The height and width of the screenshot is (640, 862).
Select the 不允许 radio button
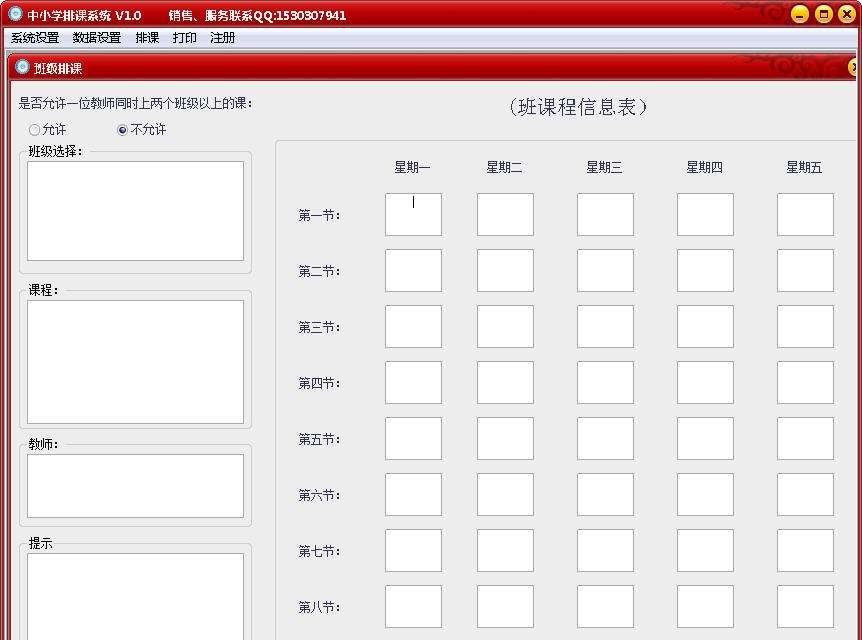pyautogui.click(x=122, y=129)
